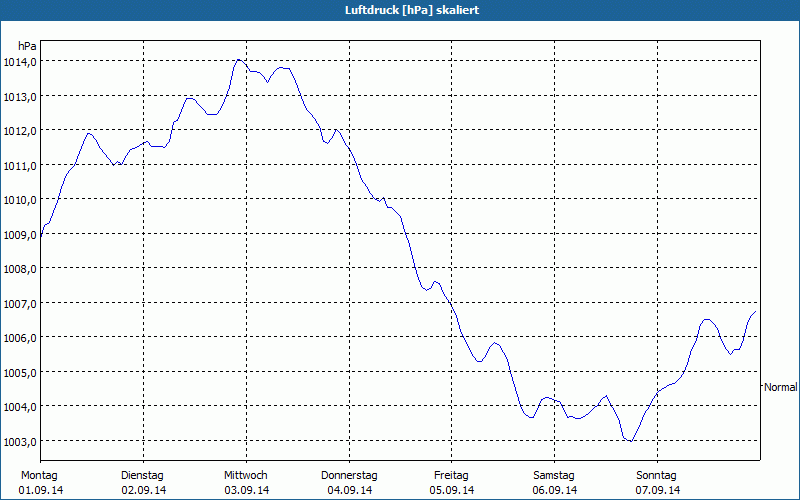Click the 1011,0 axis value
The width and height of the screenshot is (800, 500).
point(20,166)
